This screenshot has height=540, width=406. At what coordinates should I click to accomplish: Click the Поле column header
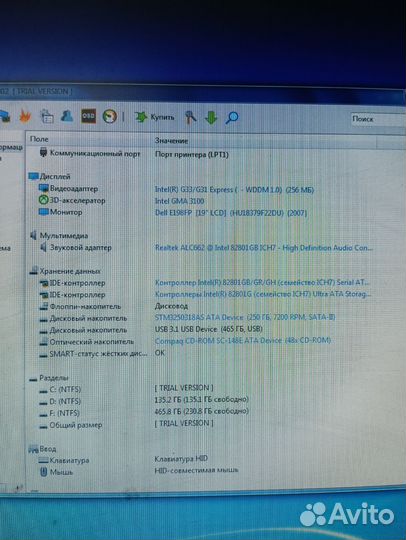pyautogui.click(x=89, y=139)
